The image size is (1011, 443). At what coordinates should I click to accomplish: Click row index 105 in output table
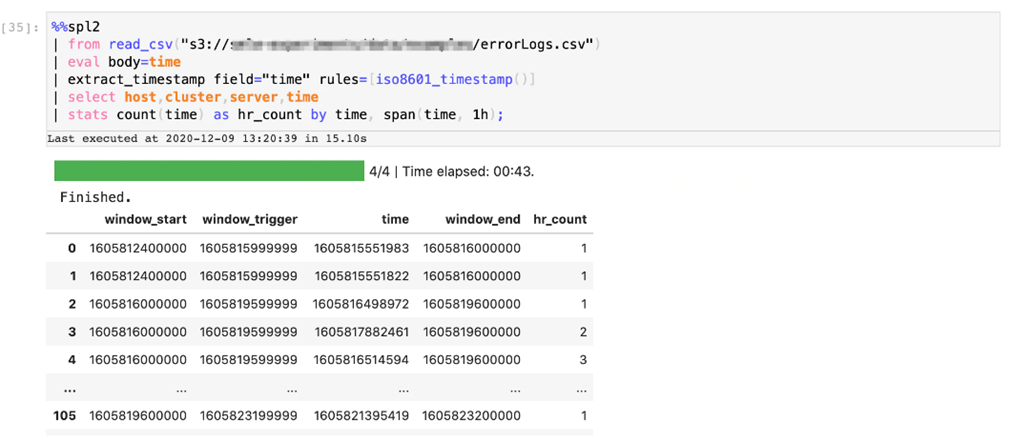(65, 415)
